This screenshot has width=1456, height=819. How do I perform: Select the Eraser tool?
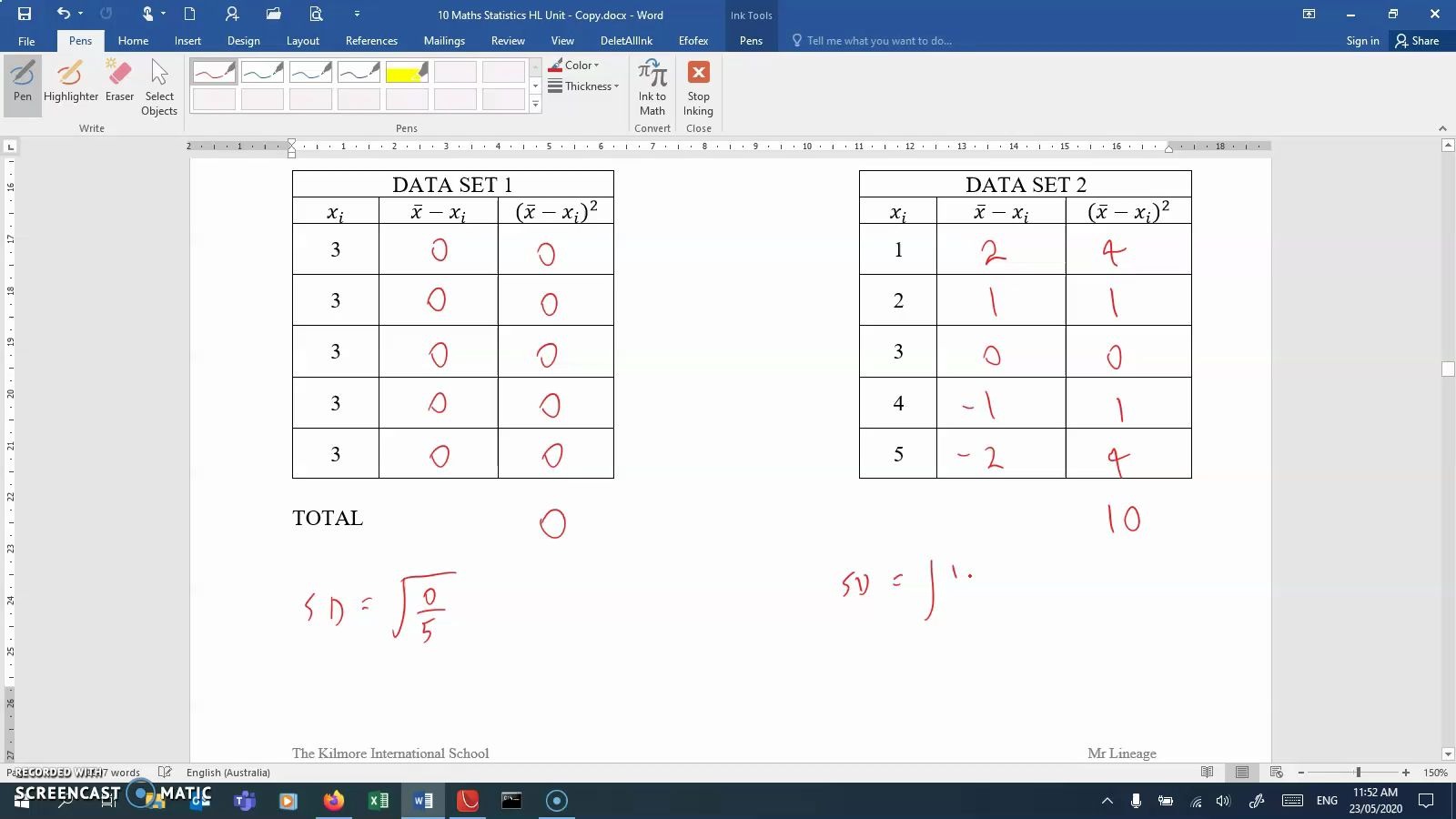click(118, 82)
